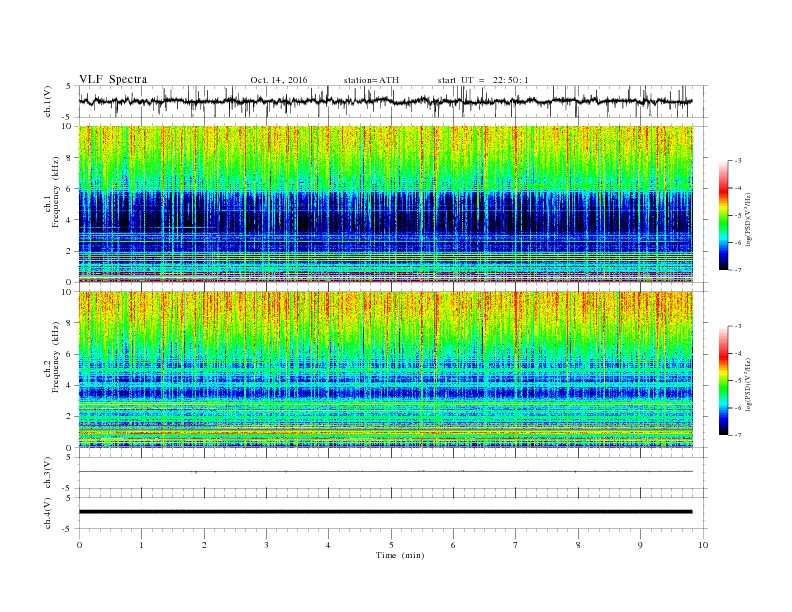Image resolution: width=792 pixels, height=612 pixels.
Task: Click the "-3" tick on ch.1 colorbar
Action: pyautogui.click(x=737, y=161)
